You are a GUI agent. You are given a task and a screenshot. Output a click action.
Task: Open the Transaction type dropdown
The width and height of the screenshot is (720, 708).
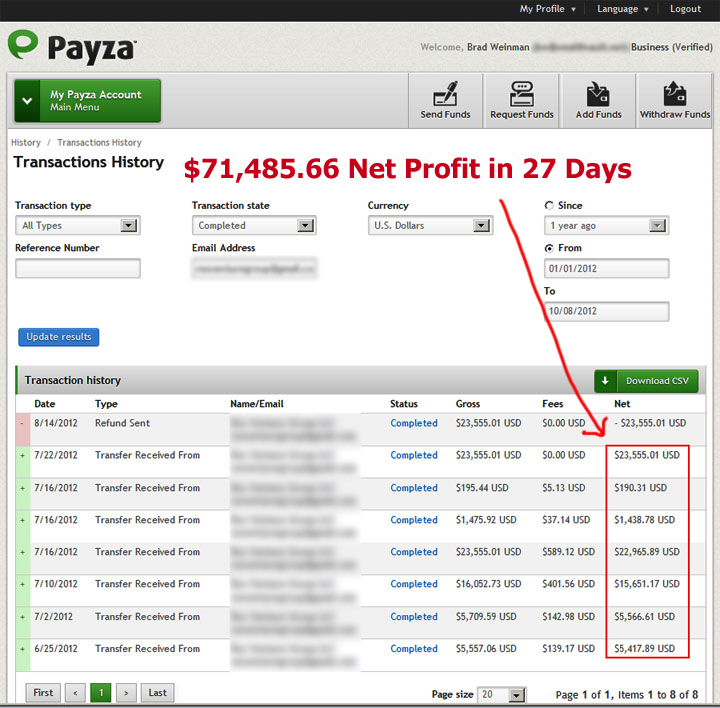[78, 225]
